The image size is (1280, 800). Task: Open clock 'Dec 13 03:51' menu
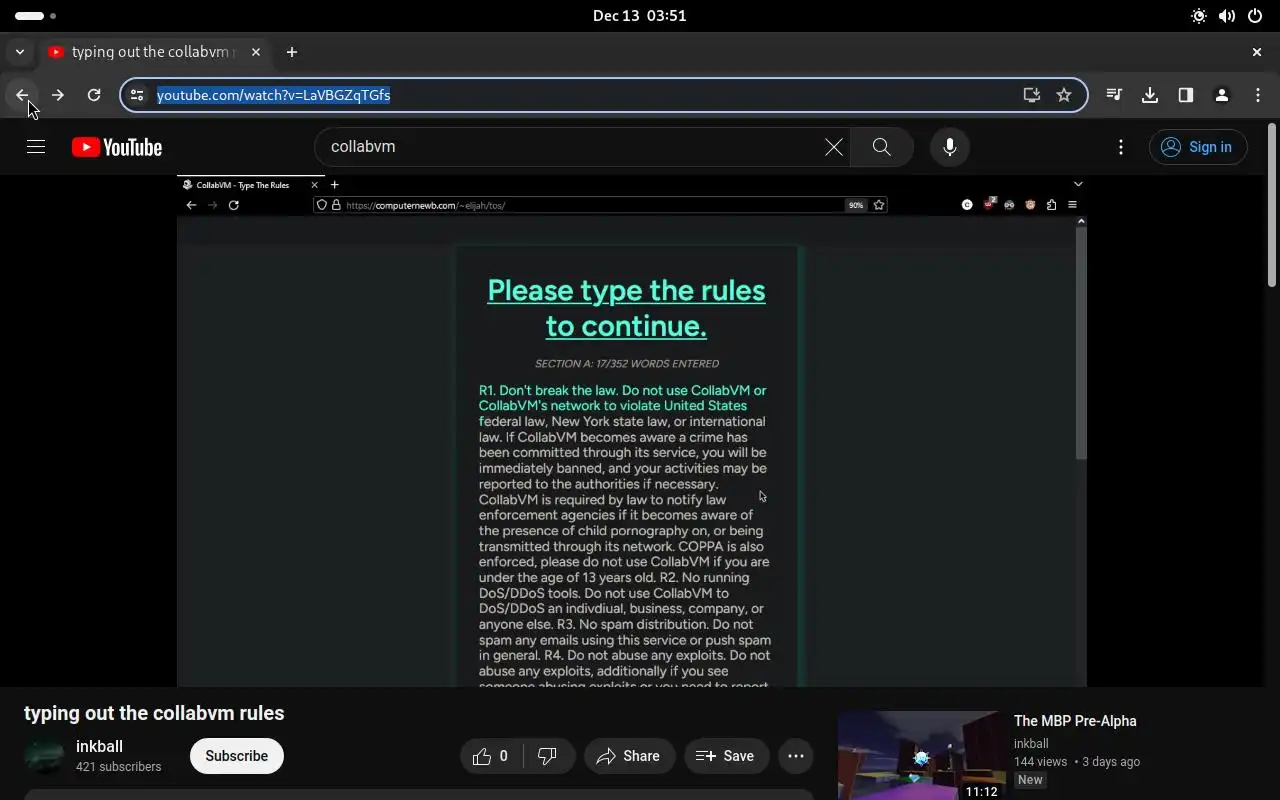click(640, 16)
